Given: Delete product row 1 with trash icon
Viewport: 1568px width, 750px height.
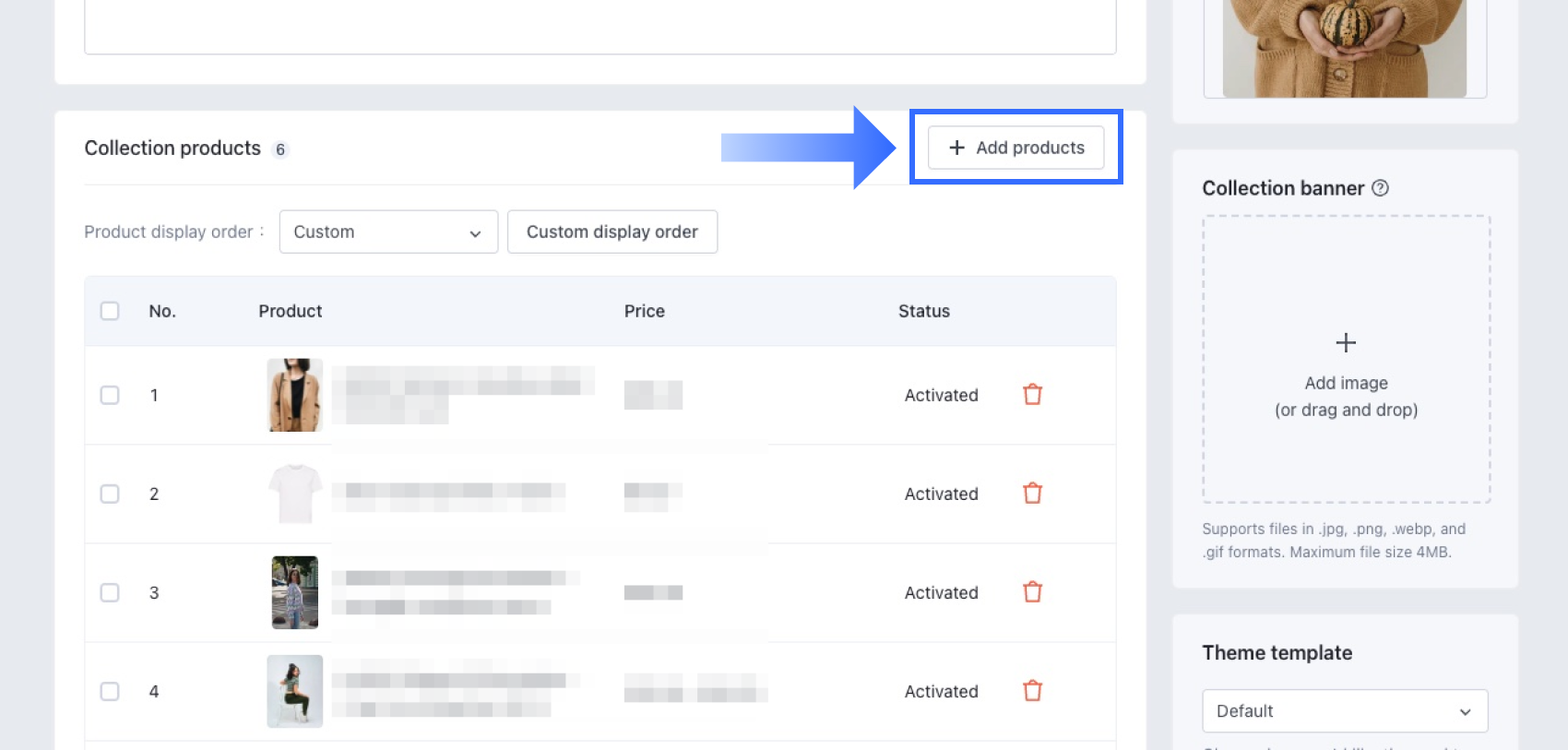Looking at the screenshot, I should tap(1032, 395).
